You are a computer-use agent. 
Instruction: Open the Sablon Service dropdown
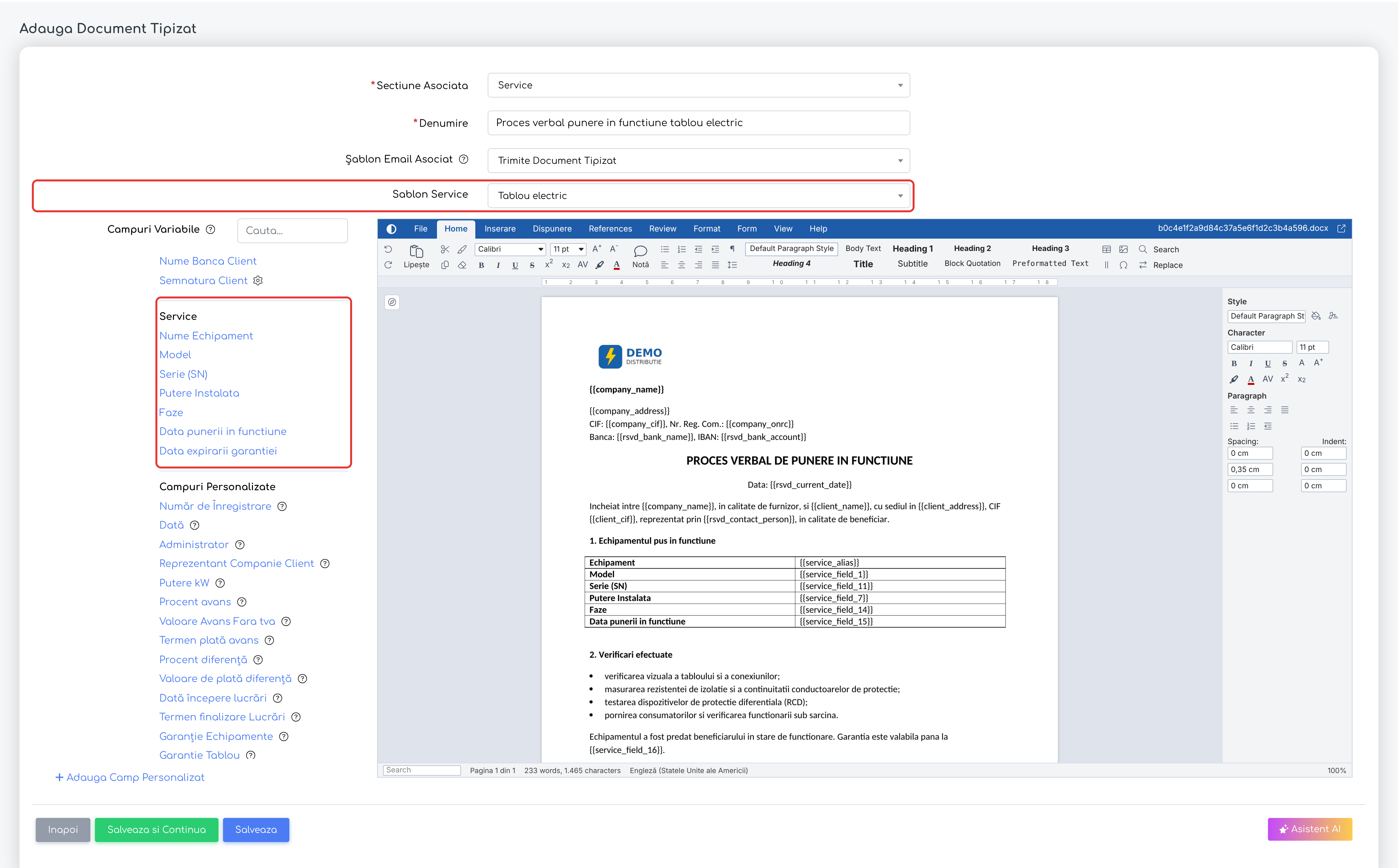point(699,195)
